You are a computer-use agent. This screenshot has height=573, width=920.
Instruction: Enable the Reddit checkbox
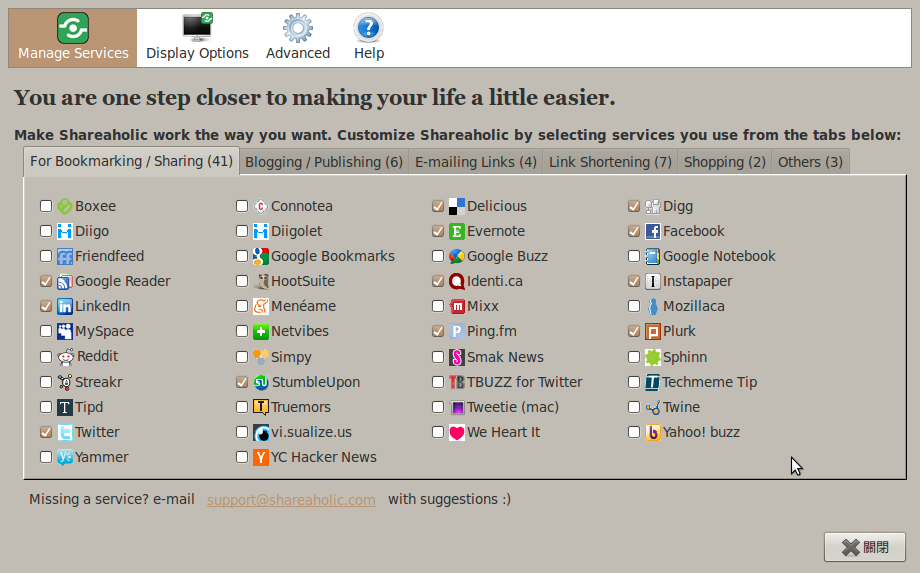click(x=46, y=357)
